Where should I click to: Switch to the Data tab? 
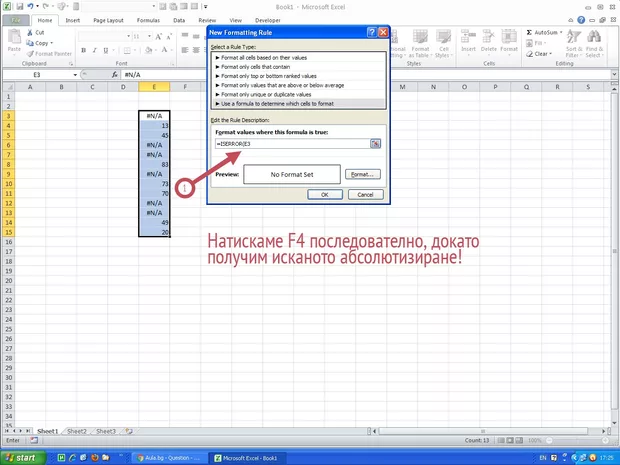pos(179,20)
